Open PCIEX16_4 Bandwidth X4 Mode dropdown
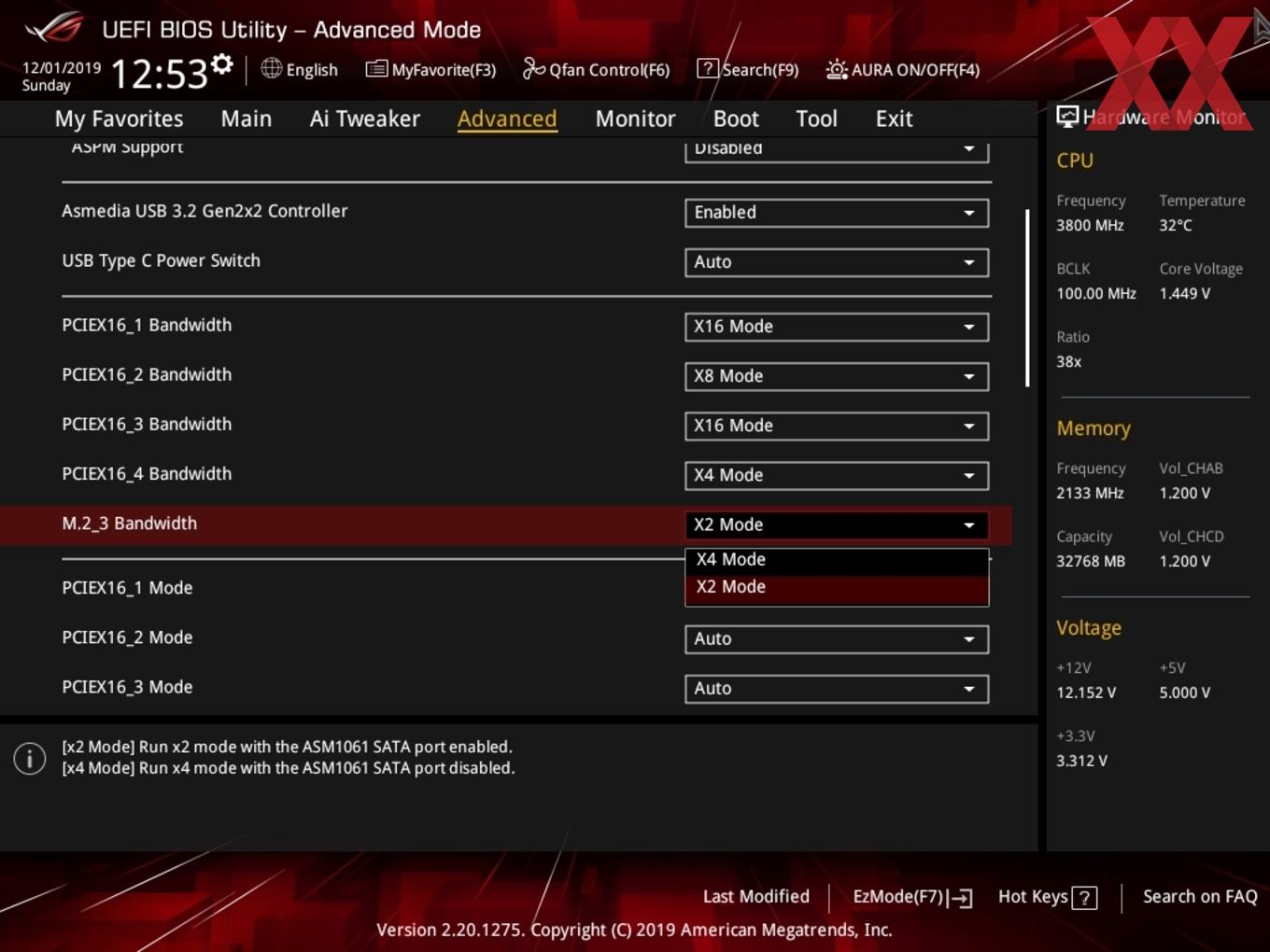Image resolution: width=1270 pixels, height=952 pixels. pyautogui.click(x=837, y=475)
